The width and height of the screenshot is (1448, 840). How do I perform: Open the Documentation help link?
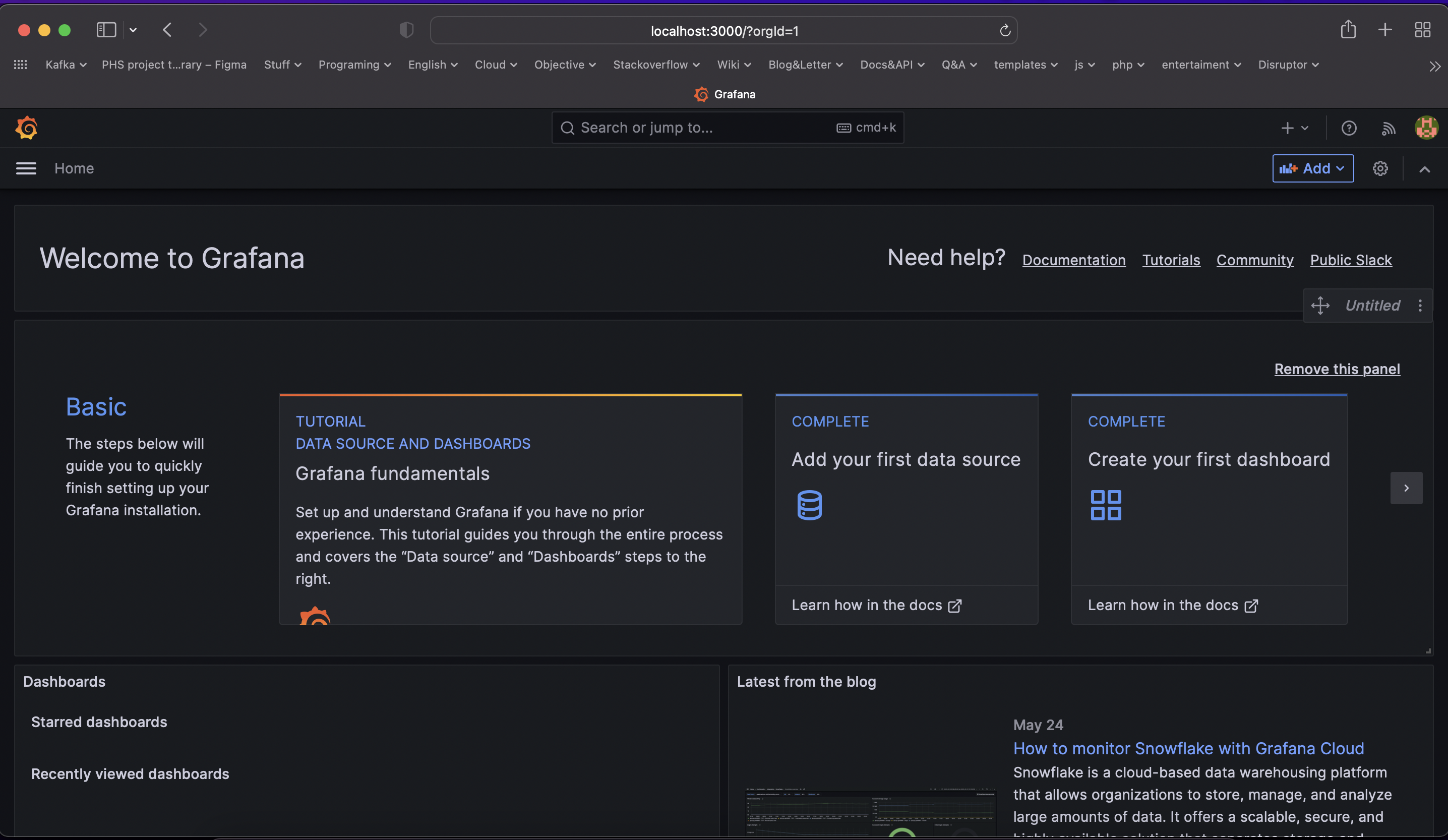(1073, 260)
